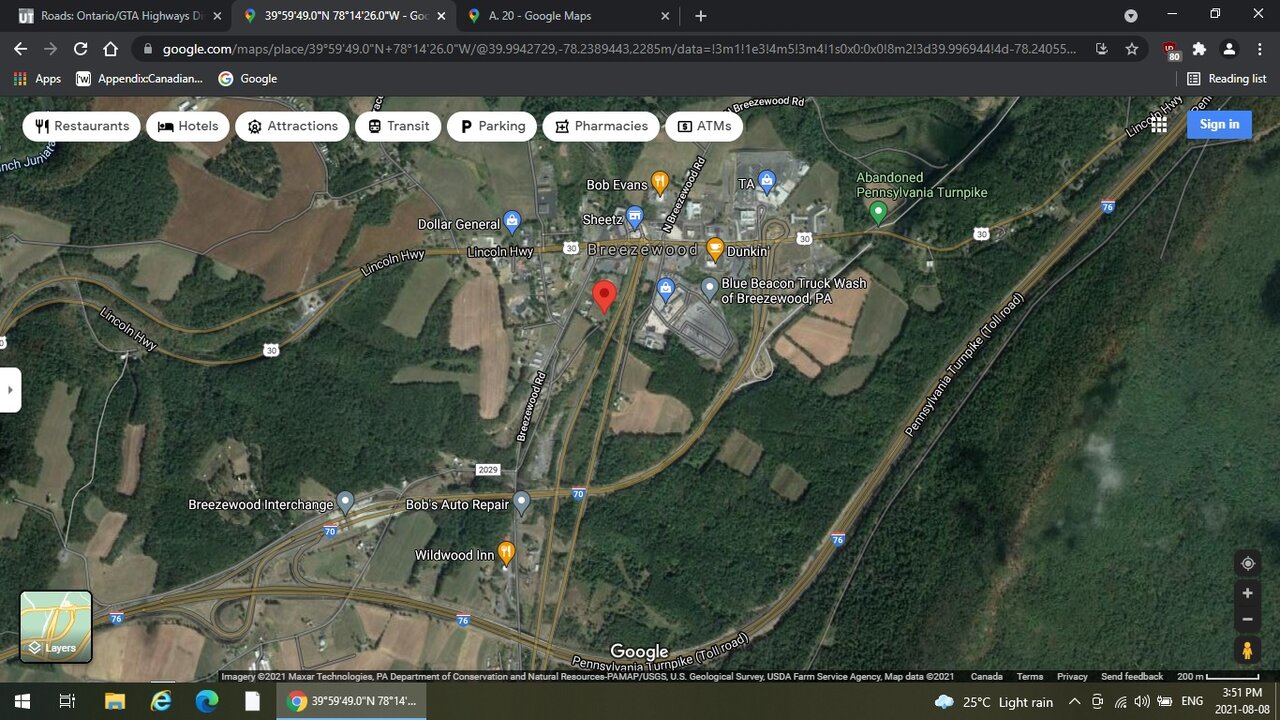Expand the collapsed side panel
This screenshot has width=1280, height=720.
point(10,390)
